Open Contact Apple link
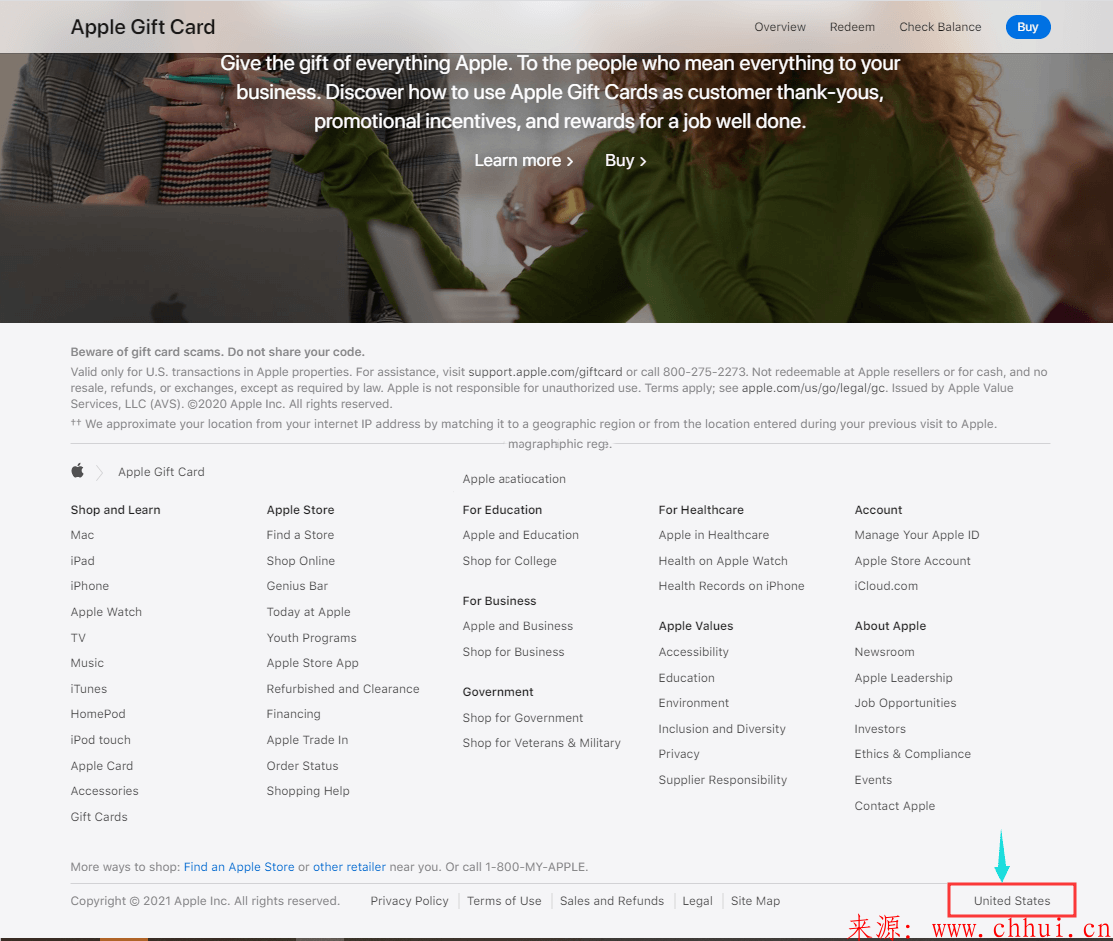Viewport: 1113px width, 941px height. click(x=894, y=805)
